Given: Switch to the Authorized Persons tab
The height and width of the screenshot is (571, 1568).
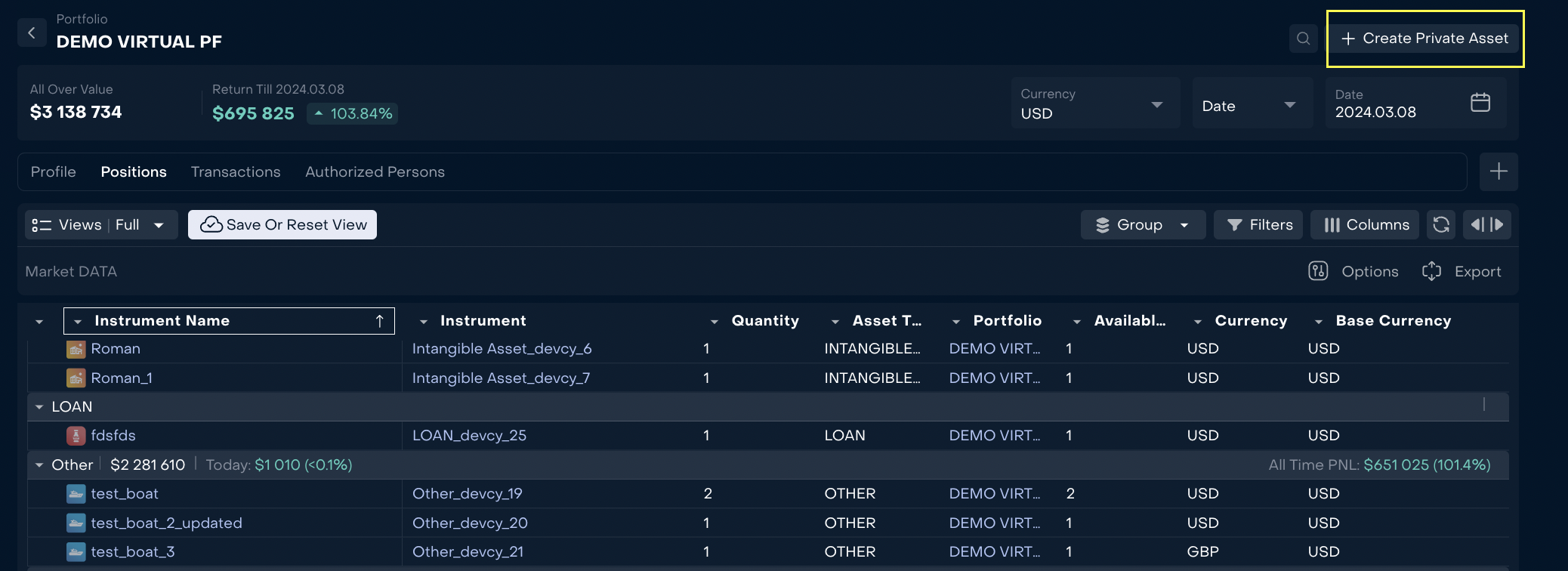Looking at the screenshot, I should pyautogui.click(x=375, y=172).
